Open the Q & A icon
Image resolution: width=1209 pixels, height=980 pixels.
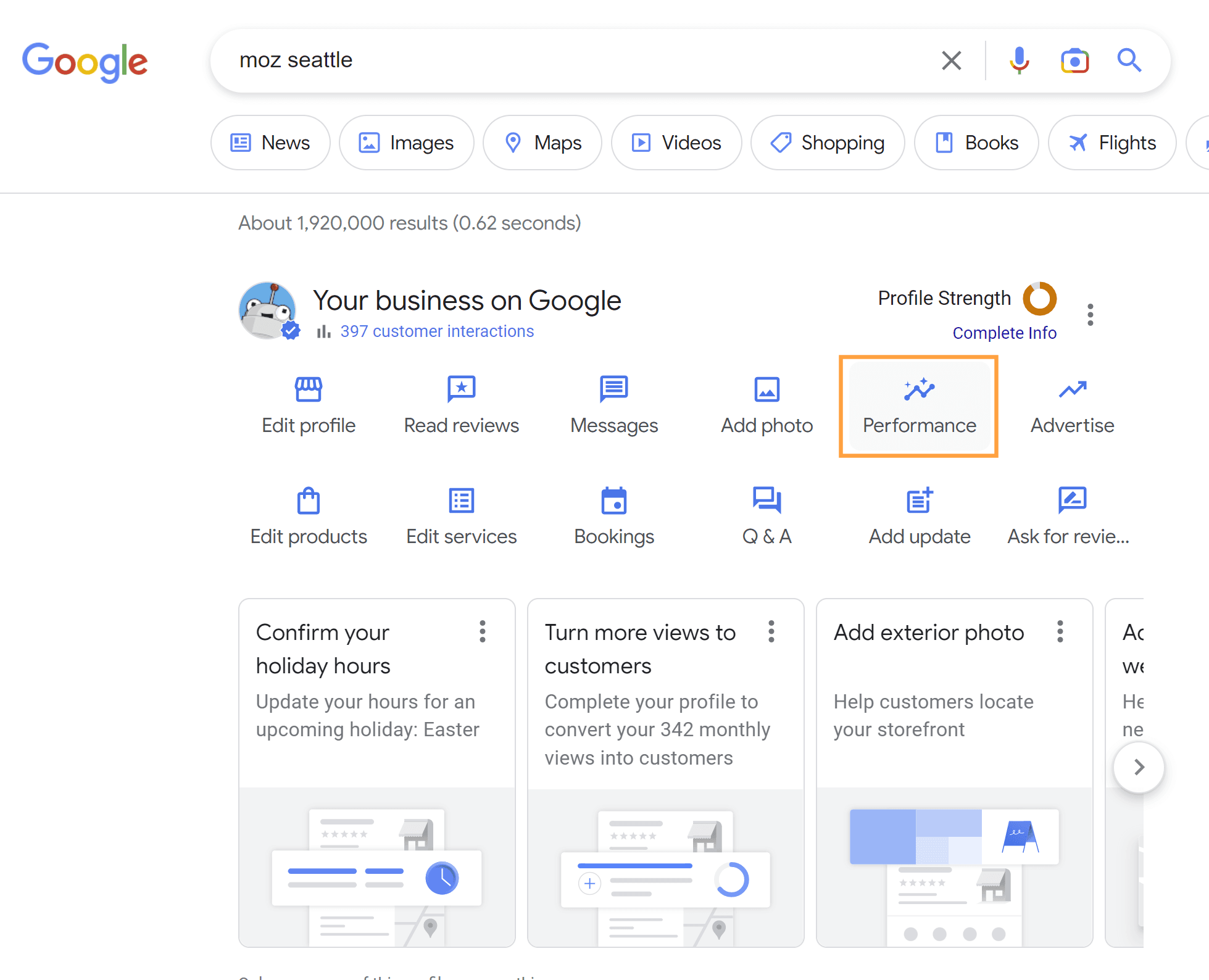tap(767, 500)
